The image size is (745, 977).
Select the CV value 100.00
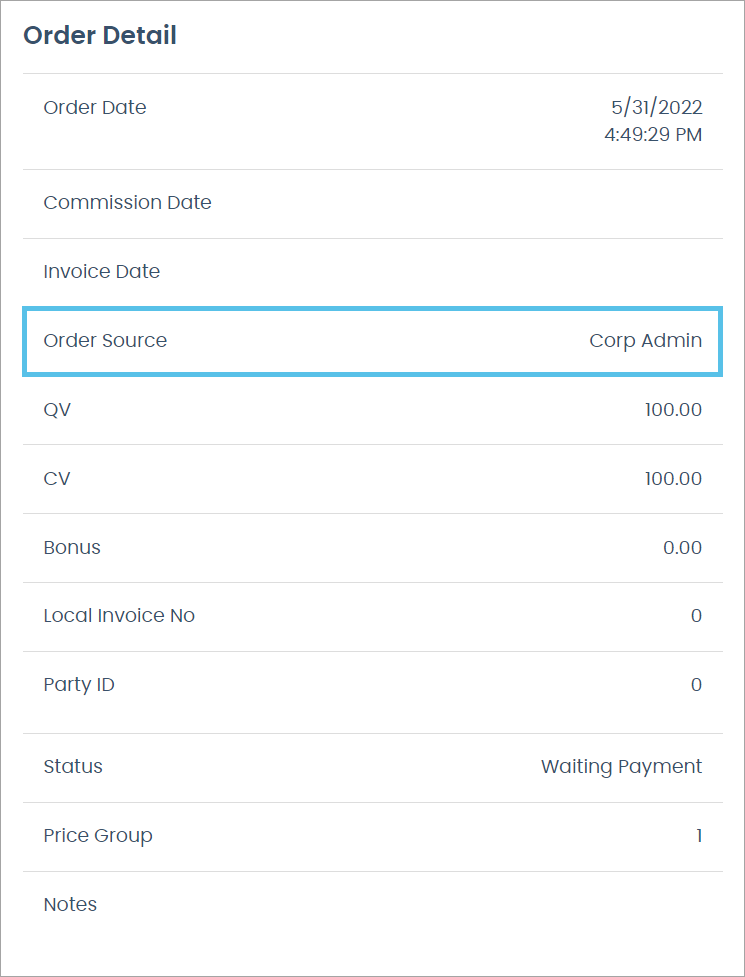tap(673, 479)
